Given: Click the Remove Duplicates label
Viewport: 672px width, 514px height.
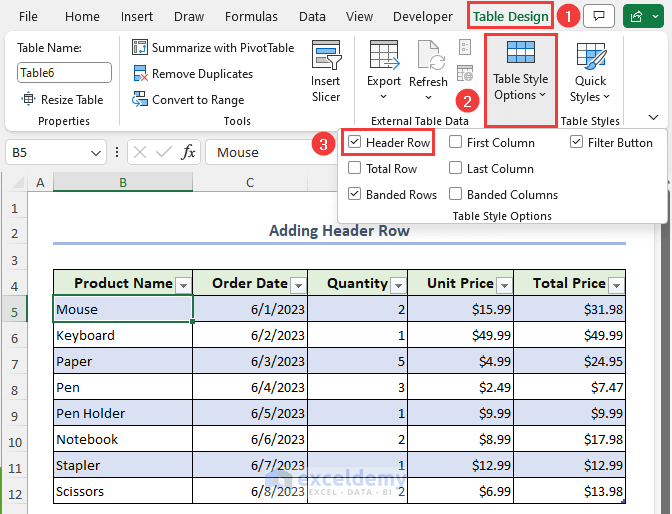Looking at the screenshot, I should (x=202, y=74).
